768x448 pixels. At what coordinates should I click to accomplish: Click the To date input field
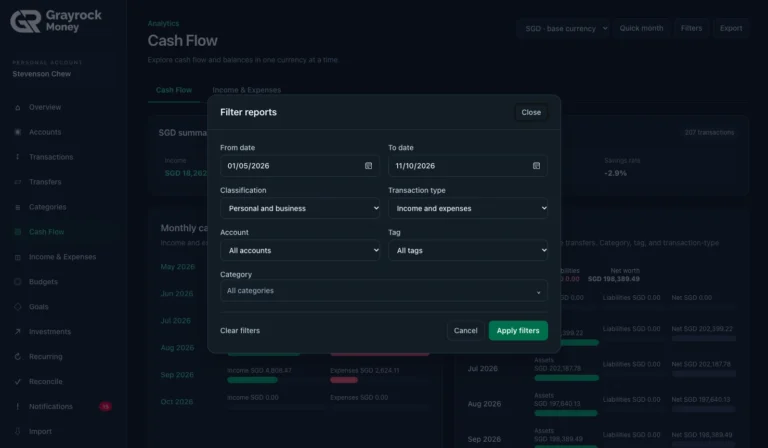(x=468, y=166)
